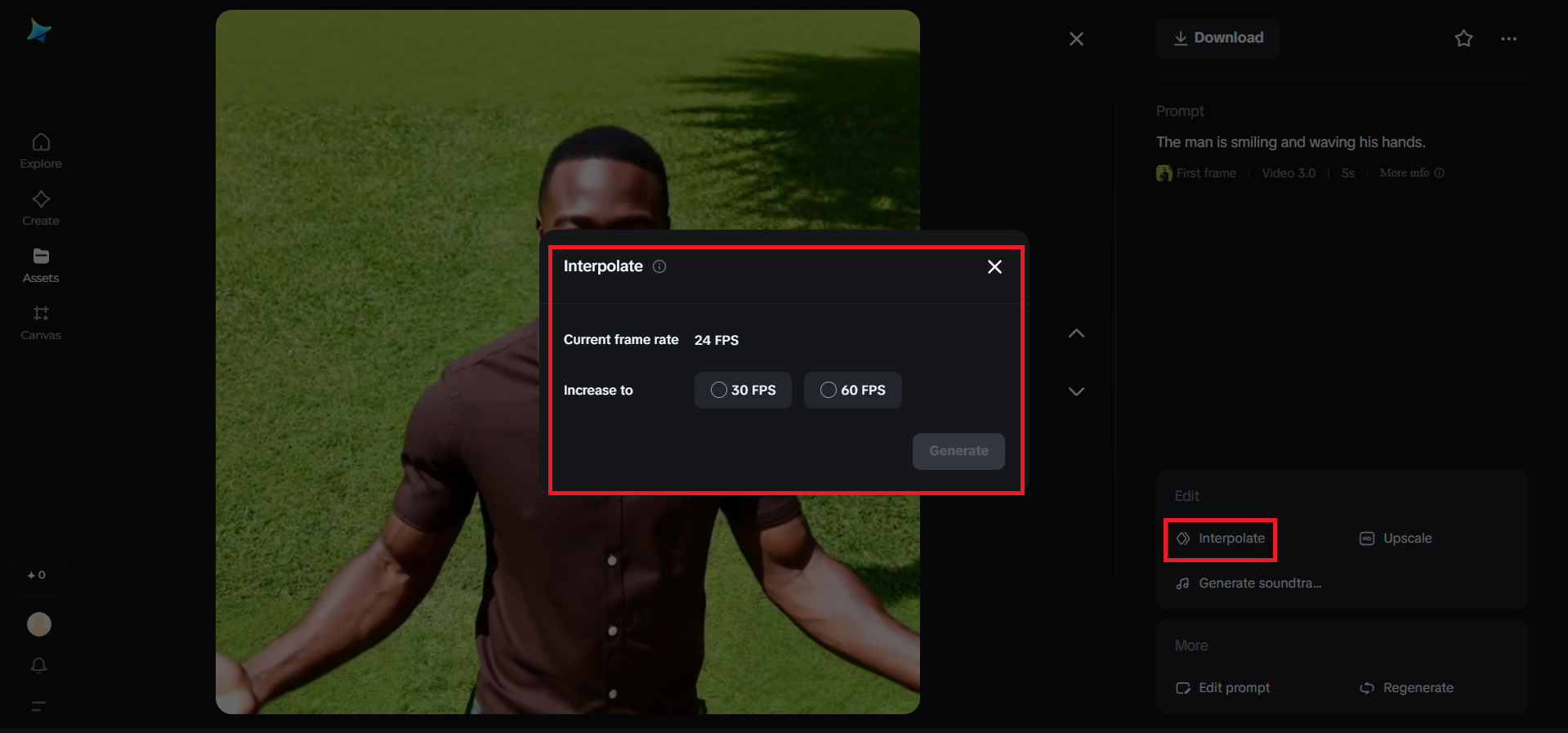The height and width of the screenshot is (733, 1568).
Task: Open Create in the sidebar
Action: click(41, 208)
